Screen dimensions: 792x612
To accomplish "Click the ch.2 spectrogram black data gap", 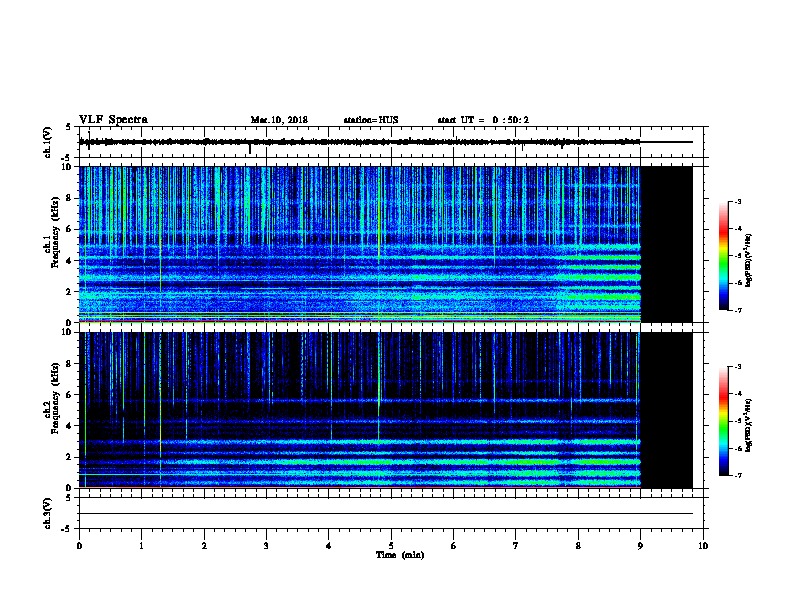I will point(666,410).
